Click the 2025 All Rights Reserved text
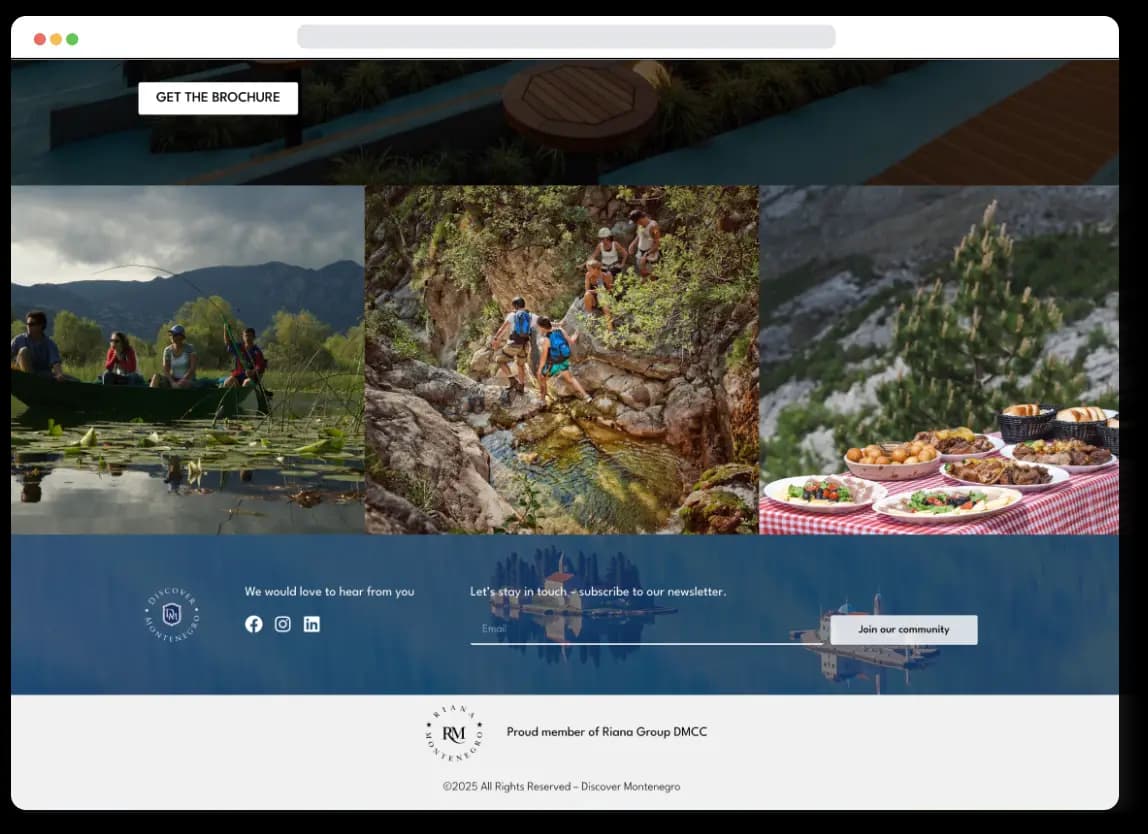1148x834 pixels. pyautogui.click(x=561, y=787)
